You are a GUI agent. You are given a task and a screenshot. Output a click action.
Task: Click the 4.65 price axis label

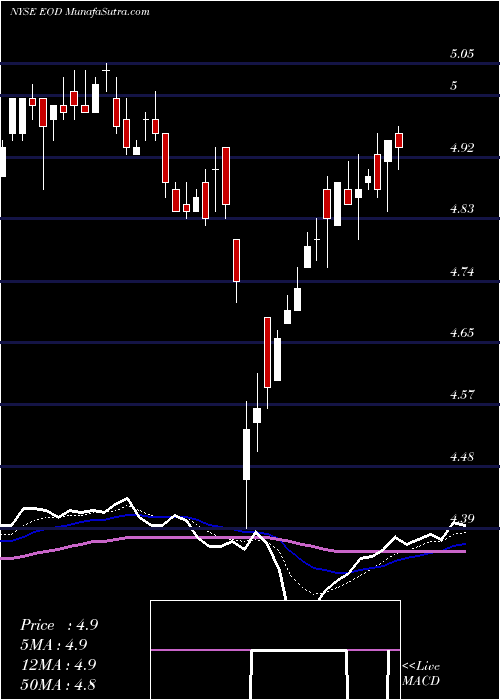coord(462,333)
